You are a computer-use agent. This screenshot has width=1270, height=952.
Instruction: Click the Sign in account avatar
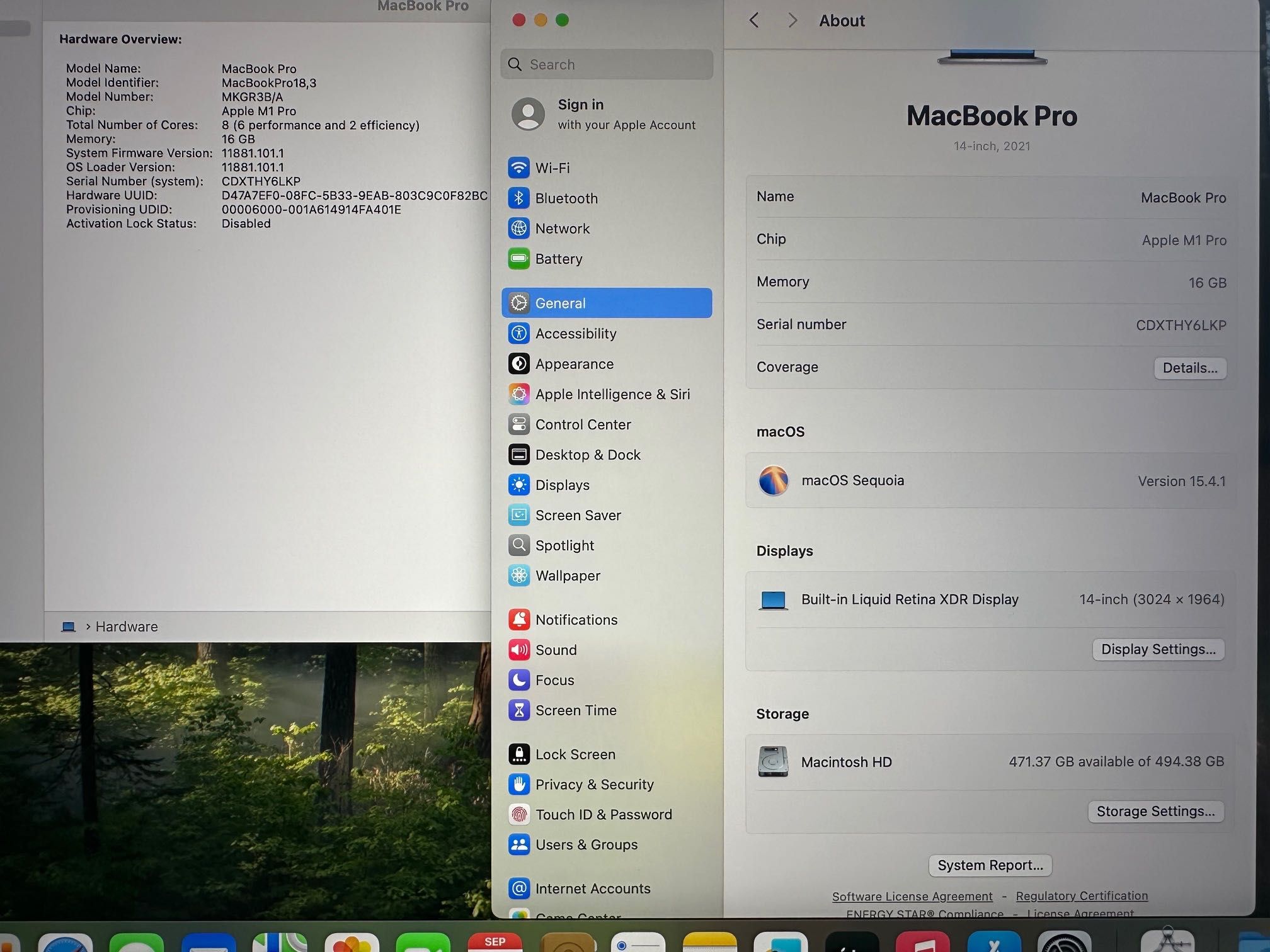(528, 114)
